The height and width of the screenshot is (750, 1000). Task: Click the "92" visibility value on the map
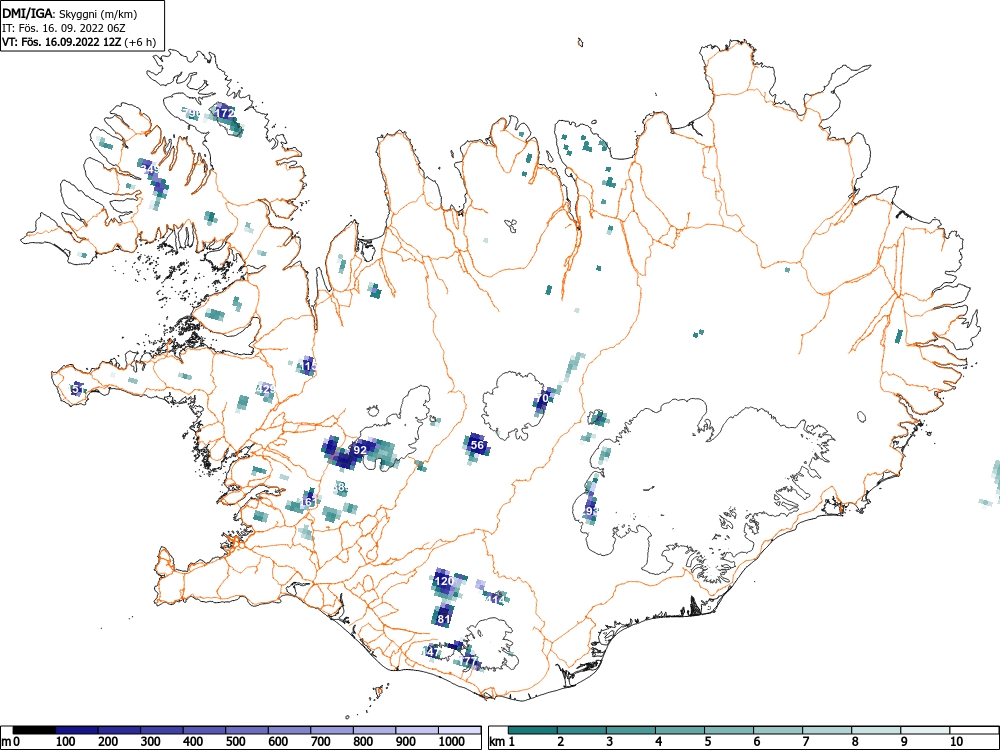pos(360,450)
